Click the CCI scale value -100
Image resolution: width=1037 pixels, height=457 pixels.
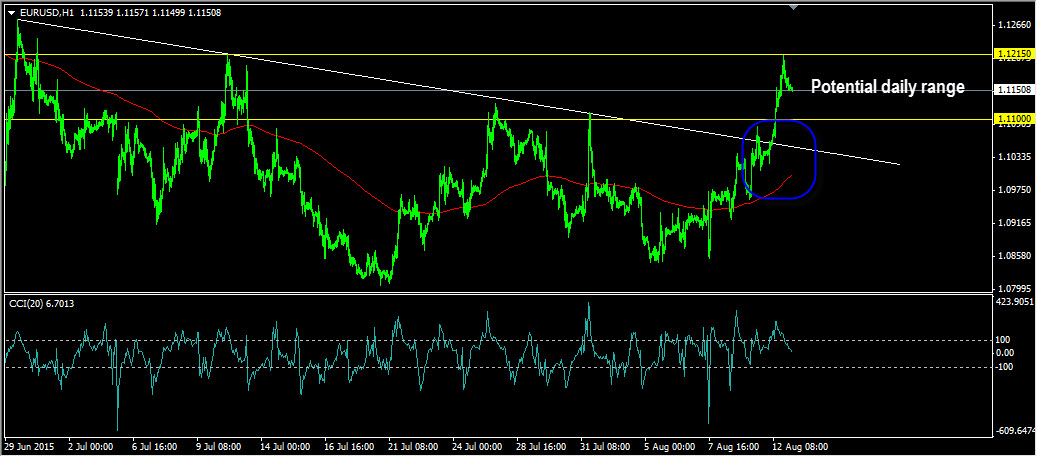[x=1007, y=366]
